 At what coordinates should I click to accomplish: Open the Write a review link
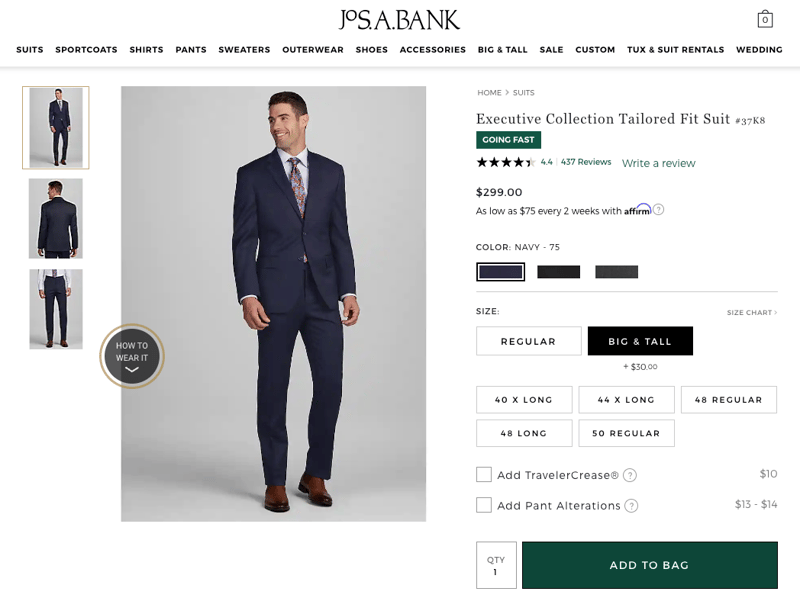[658, 163]
